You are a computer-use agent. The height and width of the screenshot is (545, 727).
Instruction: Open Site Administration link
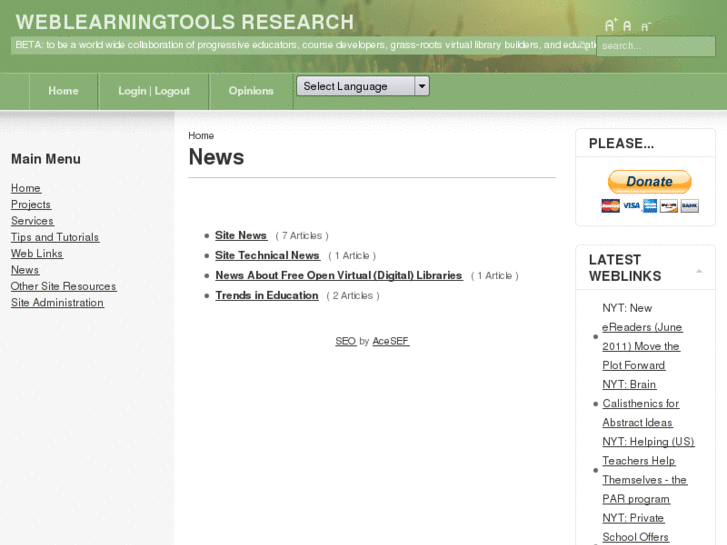[x=57, y=302]
